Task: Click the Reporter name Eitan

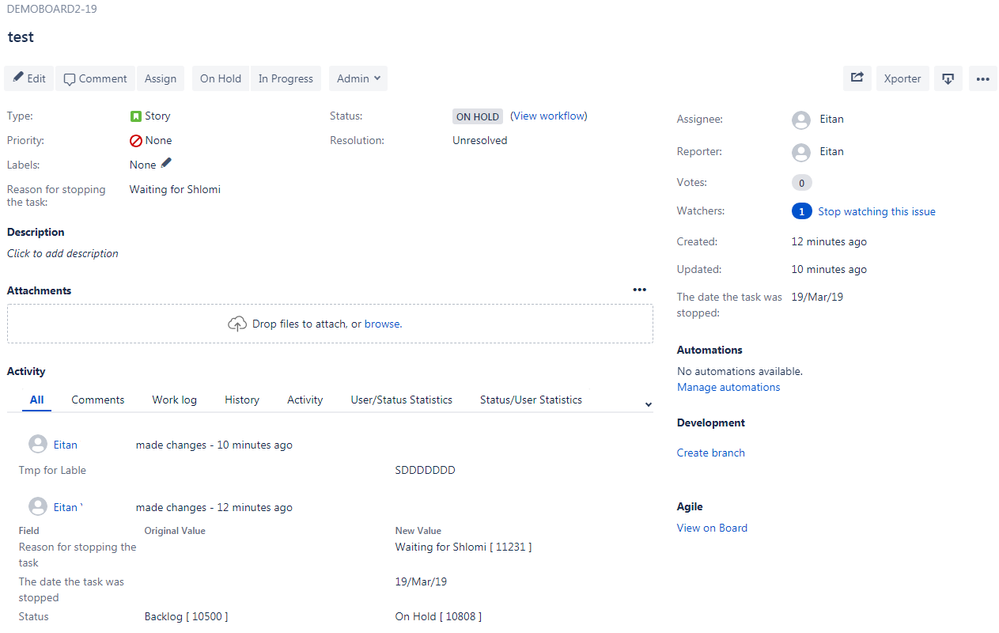Action: [x=831, y=152]
